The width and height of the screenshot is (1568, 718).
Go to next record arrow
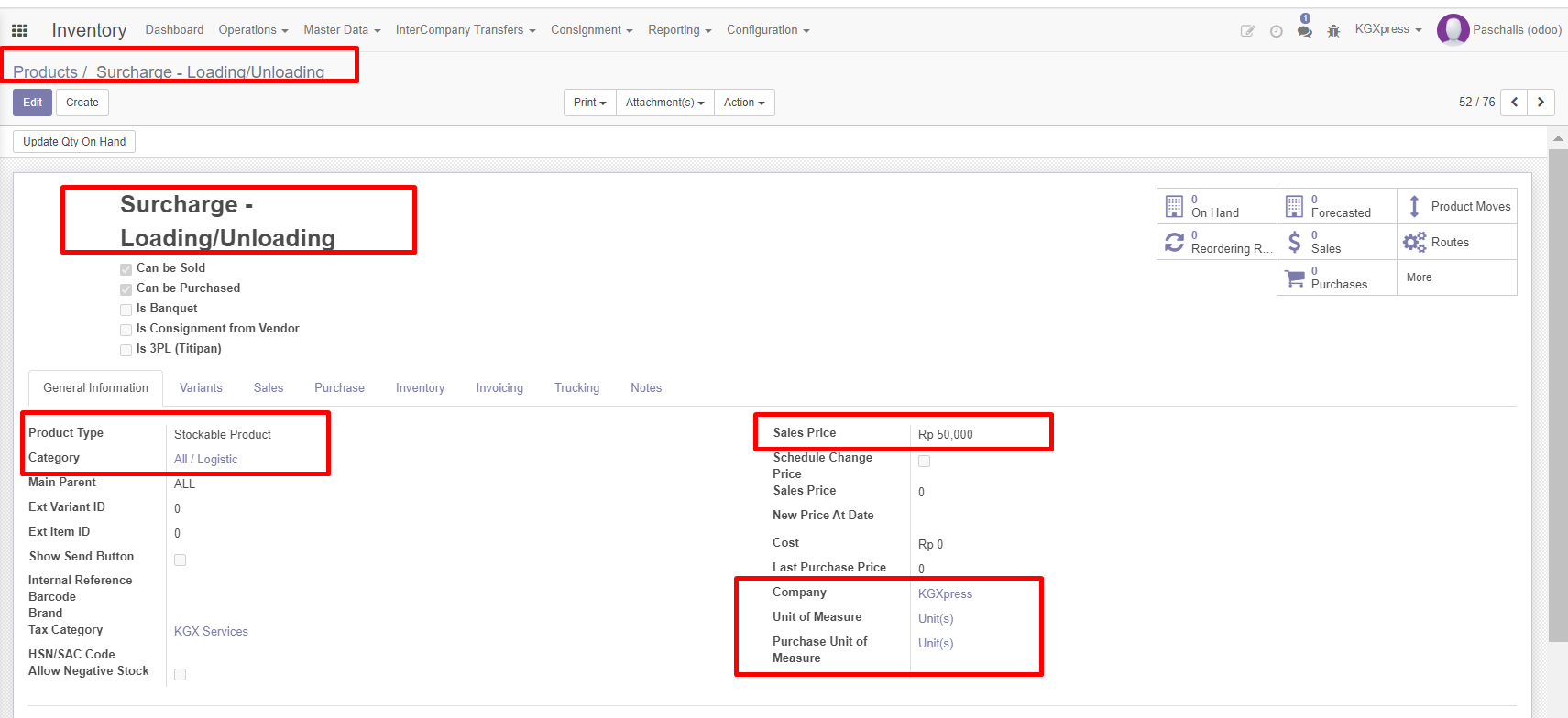1541,103
